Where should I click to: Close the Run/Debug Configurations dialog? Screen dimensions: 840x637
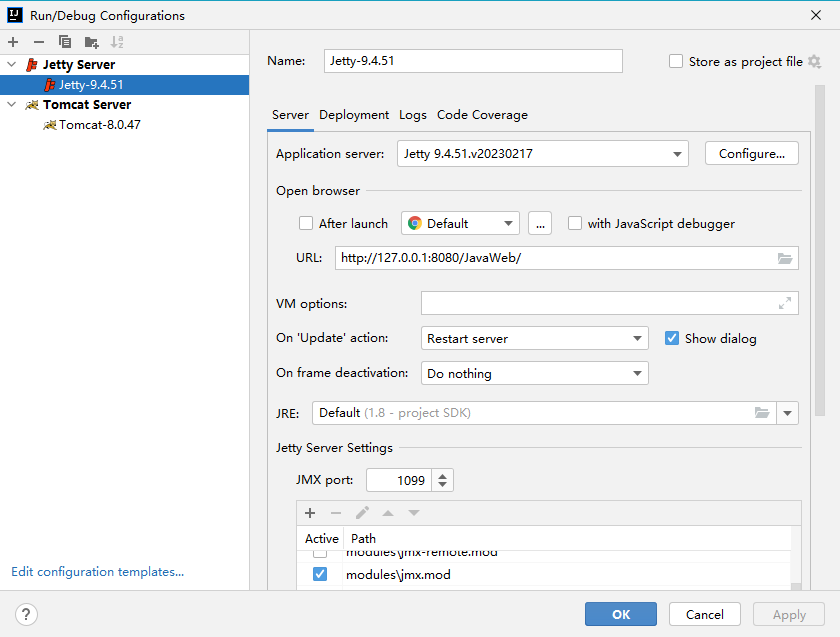point(815,15)
